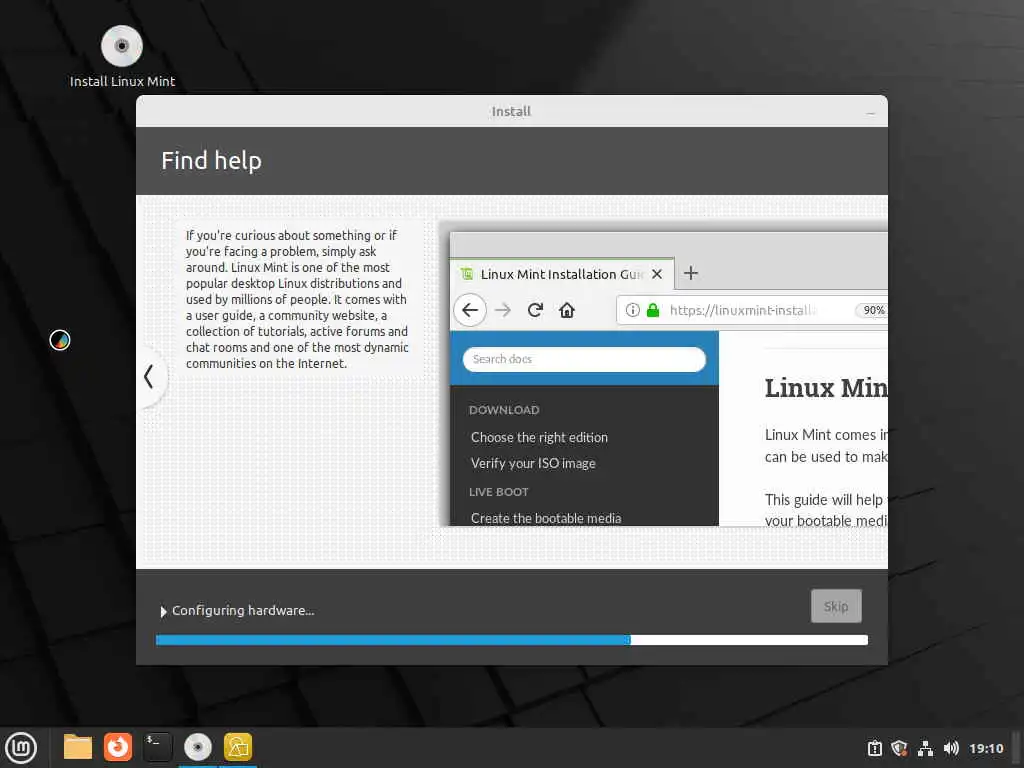The width and height of the screenshot is (1024, 768).
Task: Click Choose the right edition link
Action: coord(539,438)
